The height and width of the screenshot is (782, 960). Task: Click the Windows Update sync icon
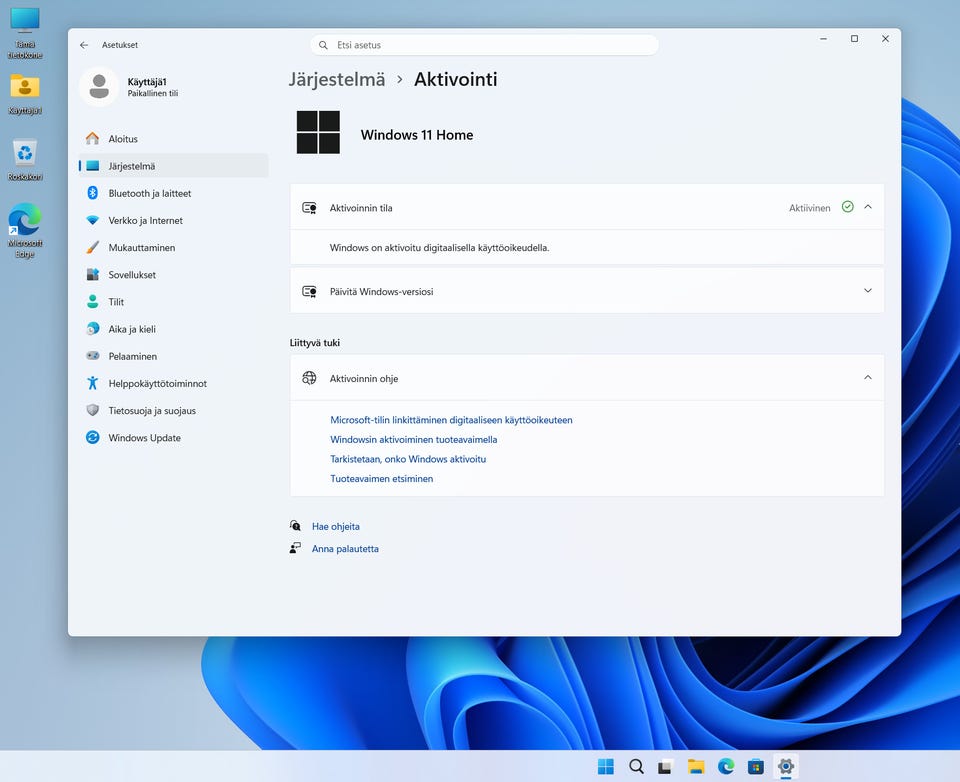click(x=92, y=437)
